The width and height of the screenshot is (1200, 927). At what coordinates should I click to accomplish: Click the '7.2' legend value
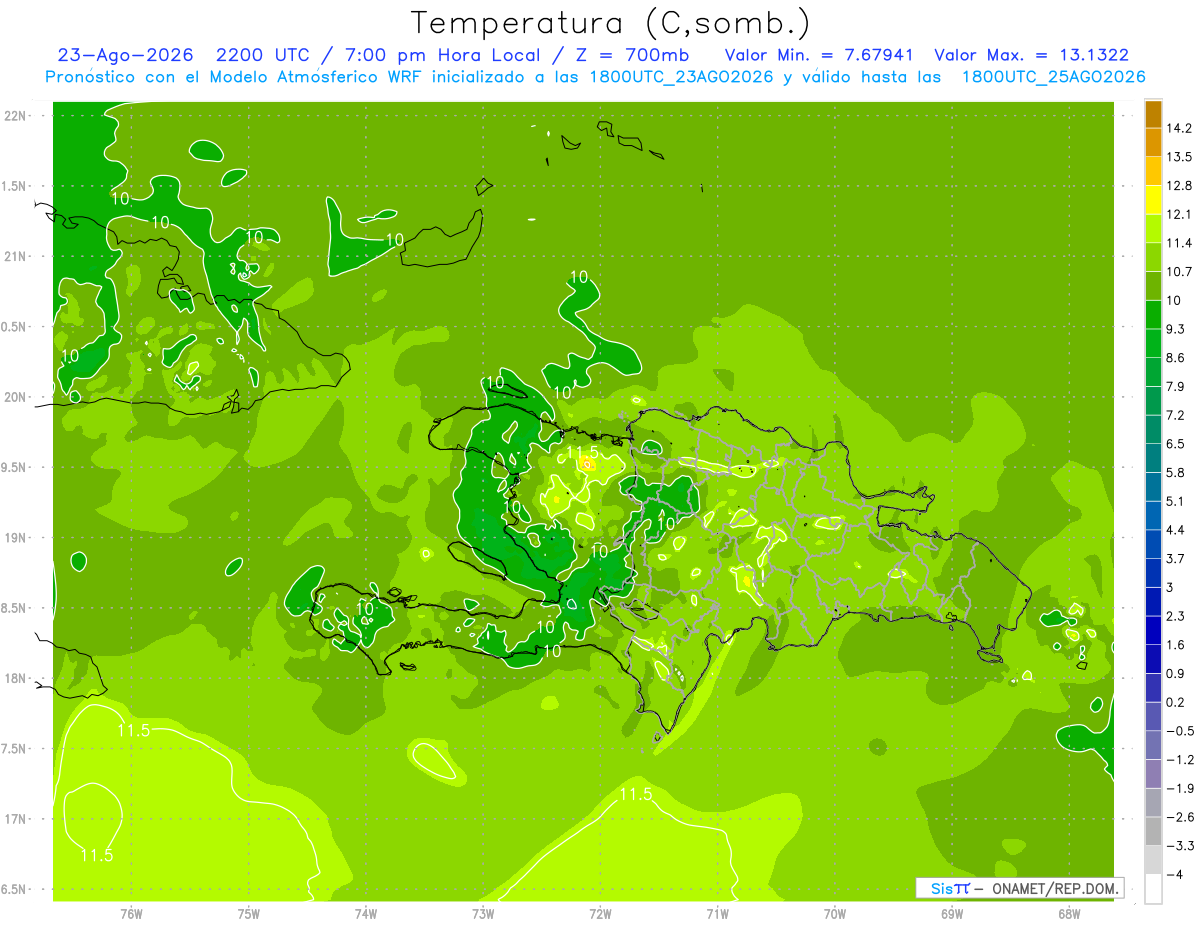click(1177, 415)
